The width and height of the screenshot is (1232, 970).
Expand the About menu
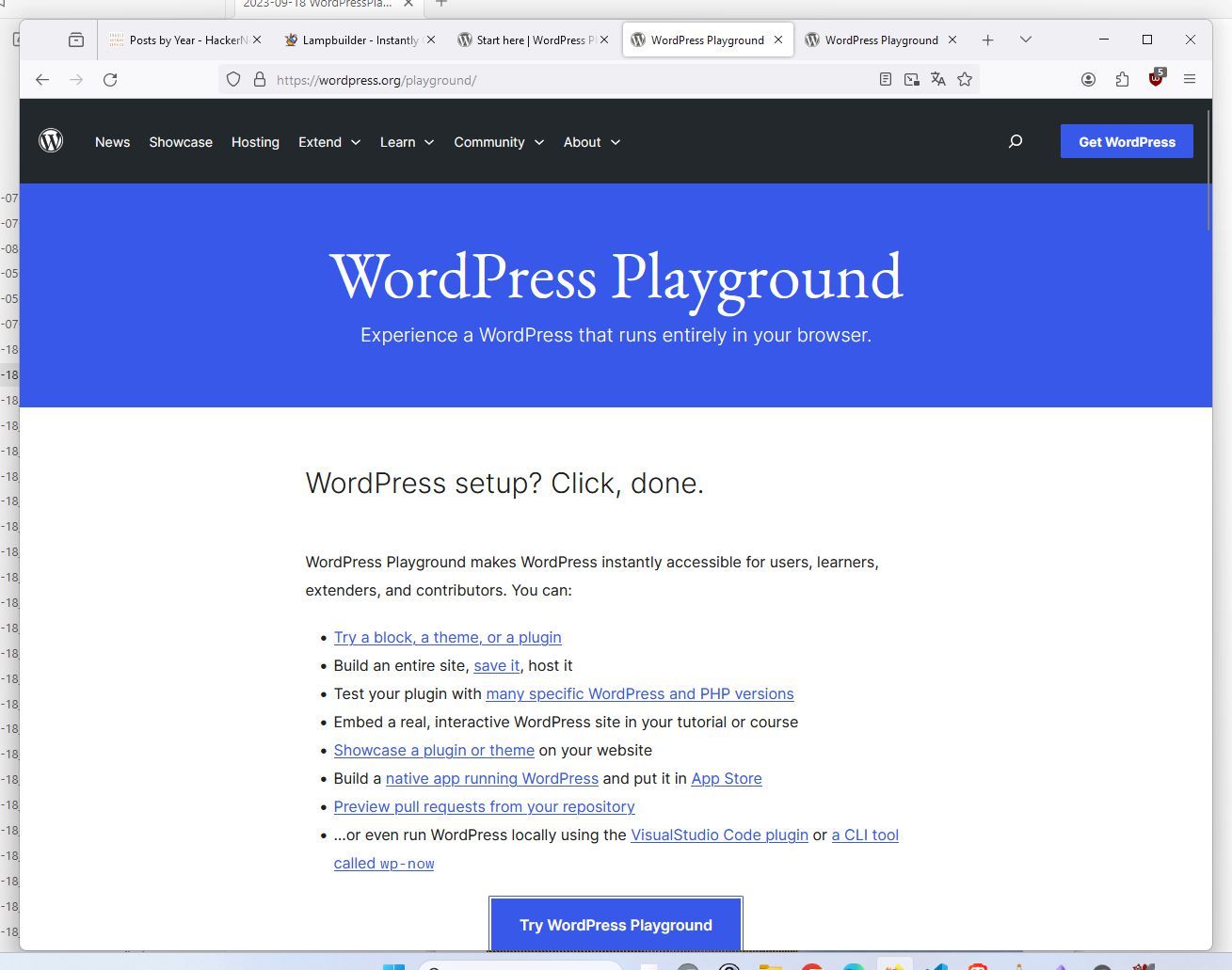point(592,142)
